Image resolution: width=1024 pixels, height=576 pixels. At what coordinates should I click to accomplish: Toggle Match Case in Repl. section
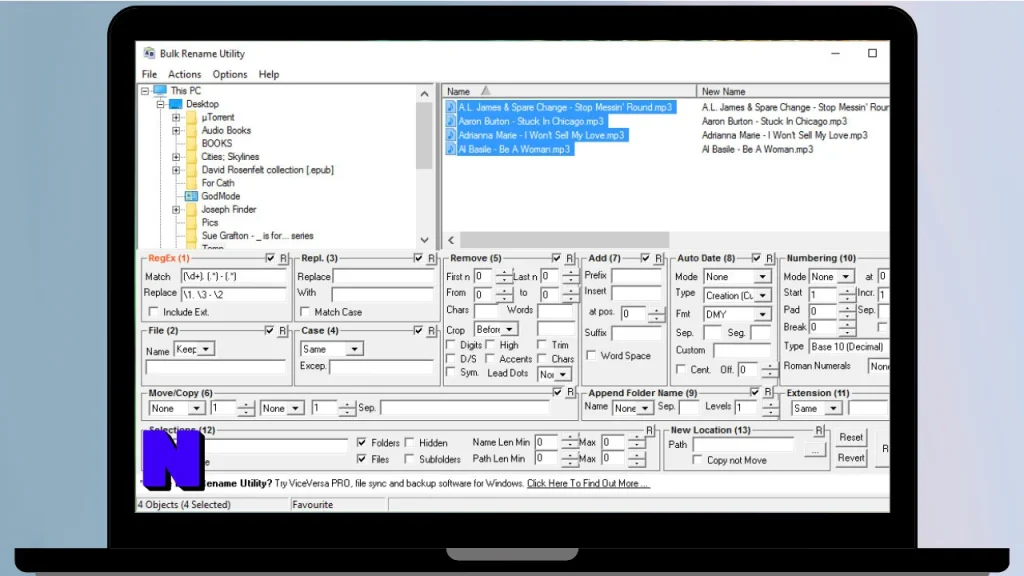tap(305, 312)
